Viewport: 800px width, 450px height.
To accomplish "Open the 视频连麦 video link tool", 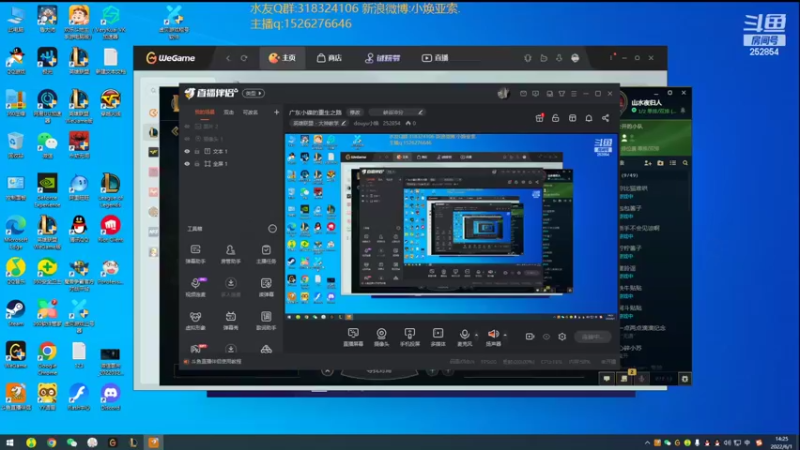I will [195, 287].
